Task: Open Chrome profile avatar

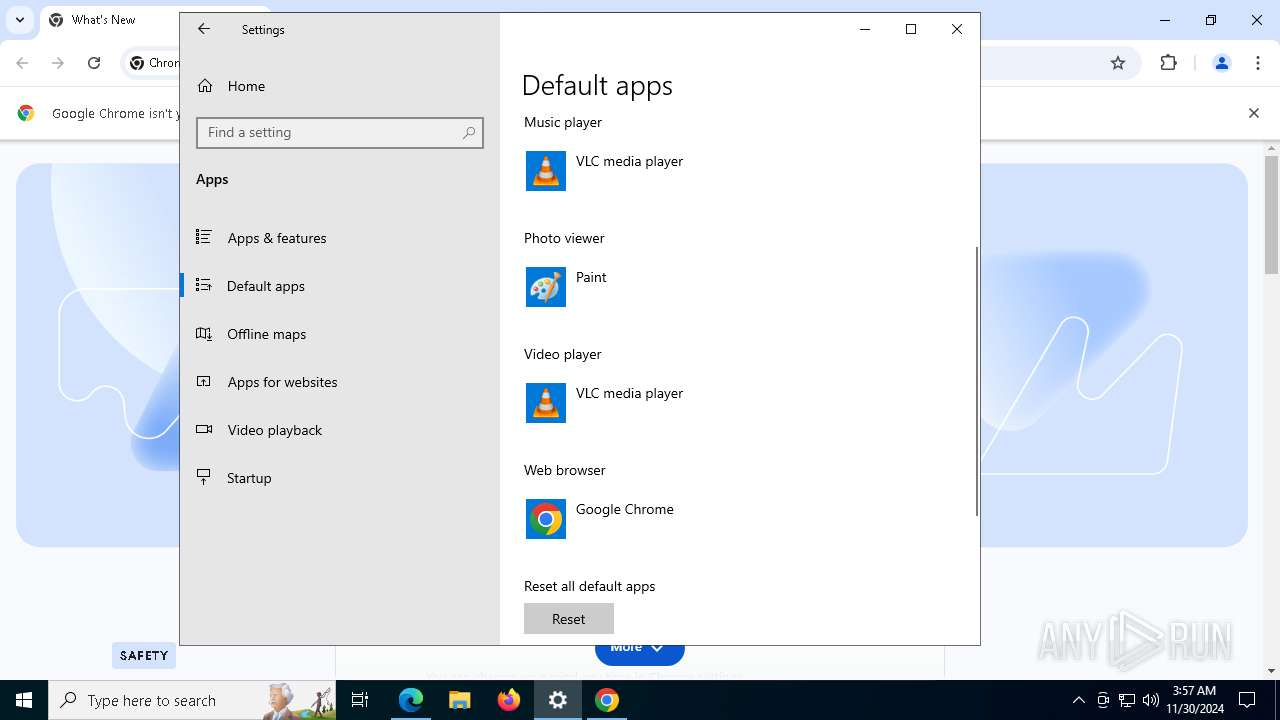Action: [1221, 63]
